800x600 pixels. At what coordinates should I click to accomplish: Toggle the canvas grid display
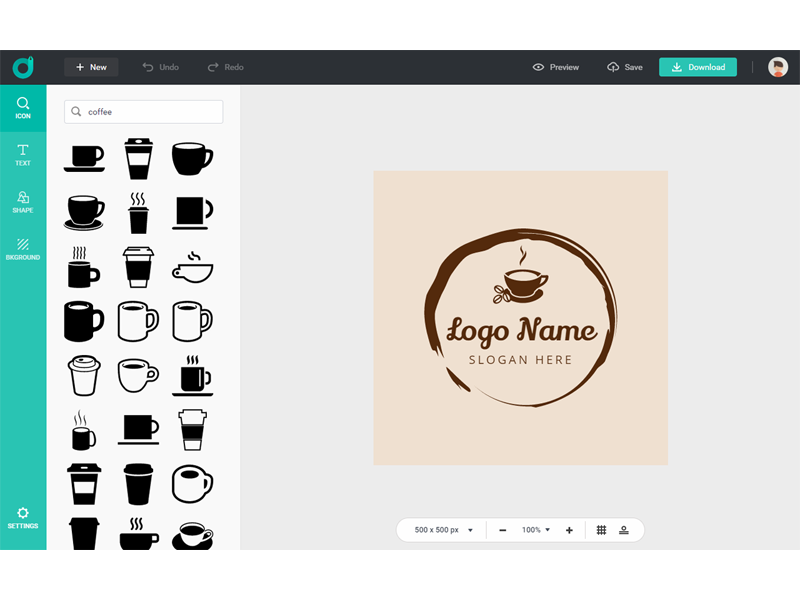pyautogui.click(x=601, y=530)
